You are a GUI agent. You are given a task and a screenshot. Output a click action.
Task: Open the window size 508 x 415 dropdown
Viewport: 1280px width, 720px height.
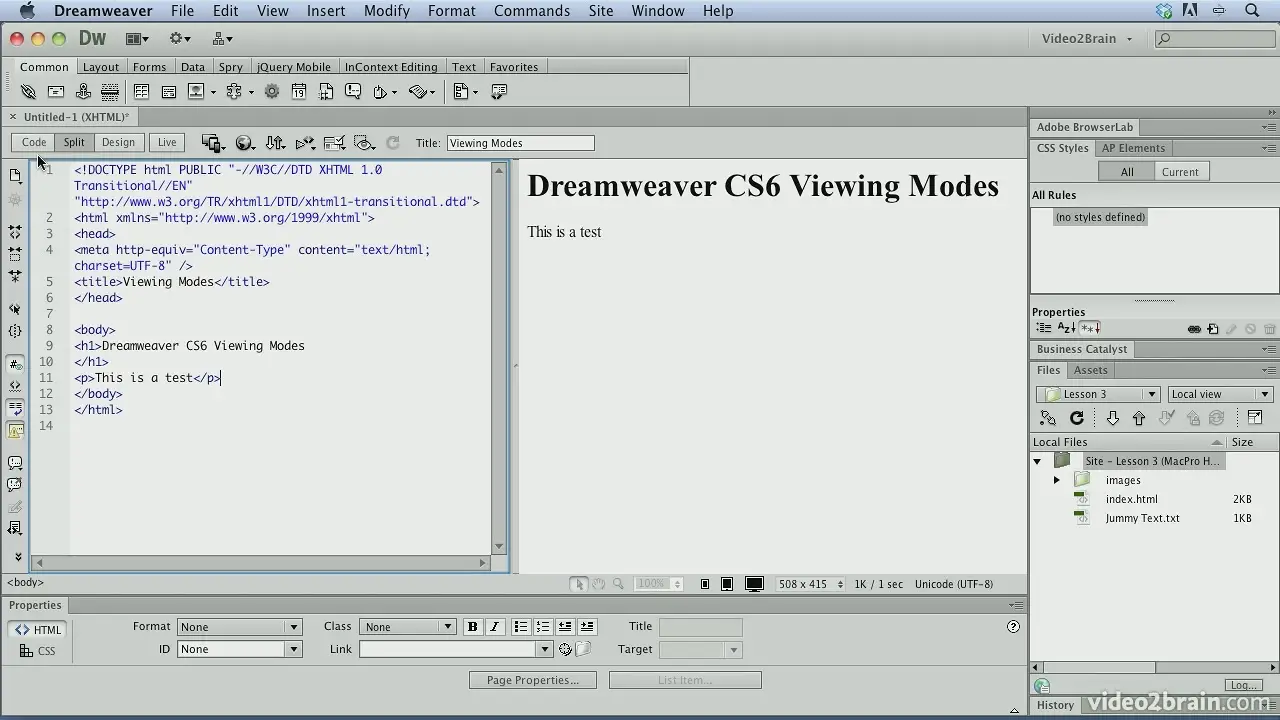point(811,584)
